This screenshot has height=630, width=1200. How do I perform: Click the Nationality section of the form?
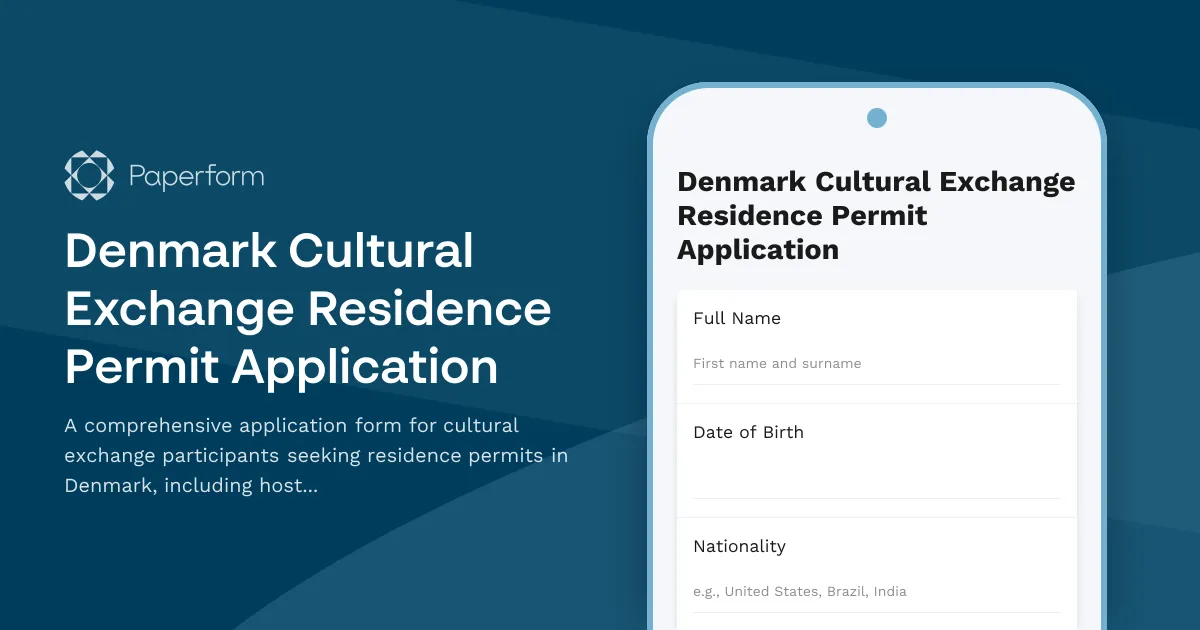point(877,570)
